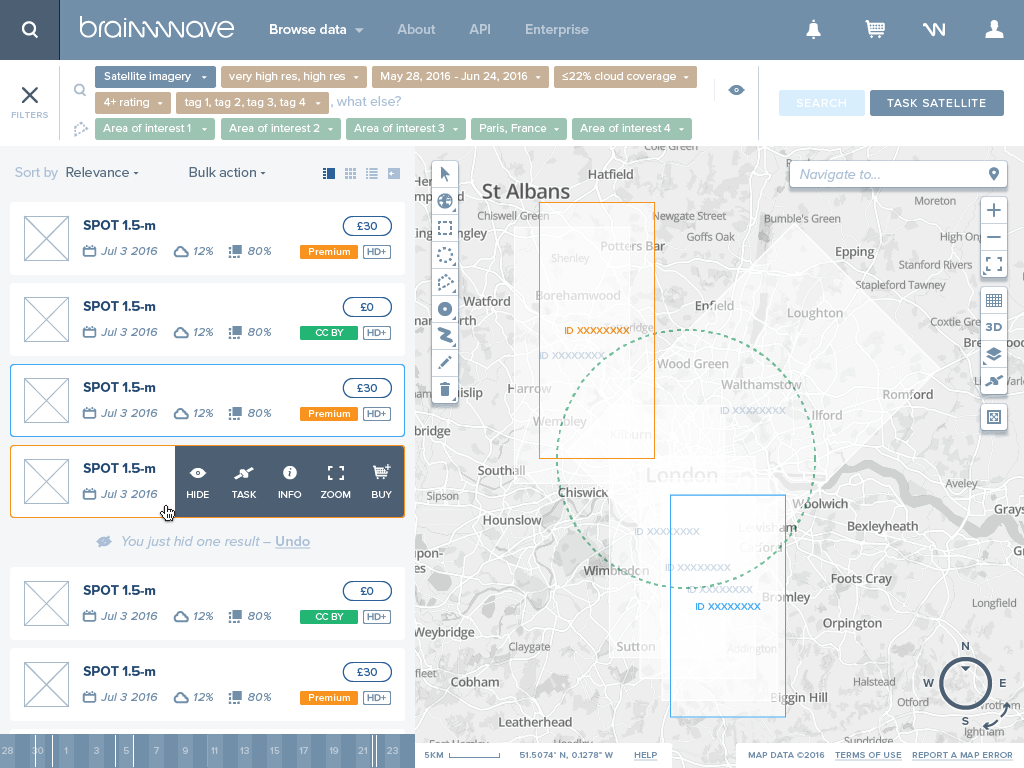Select the pointer arrow map tool
The width and height of the screenshot is (1024, 768).
coord(445,174)
